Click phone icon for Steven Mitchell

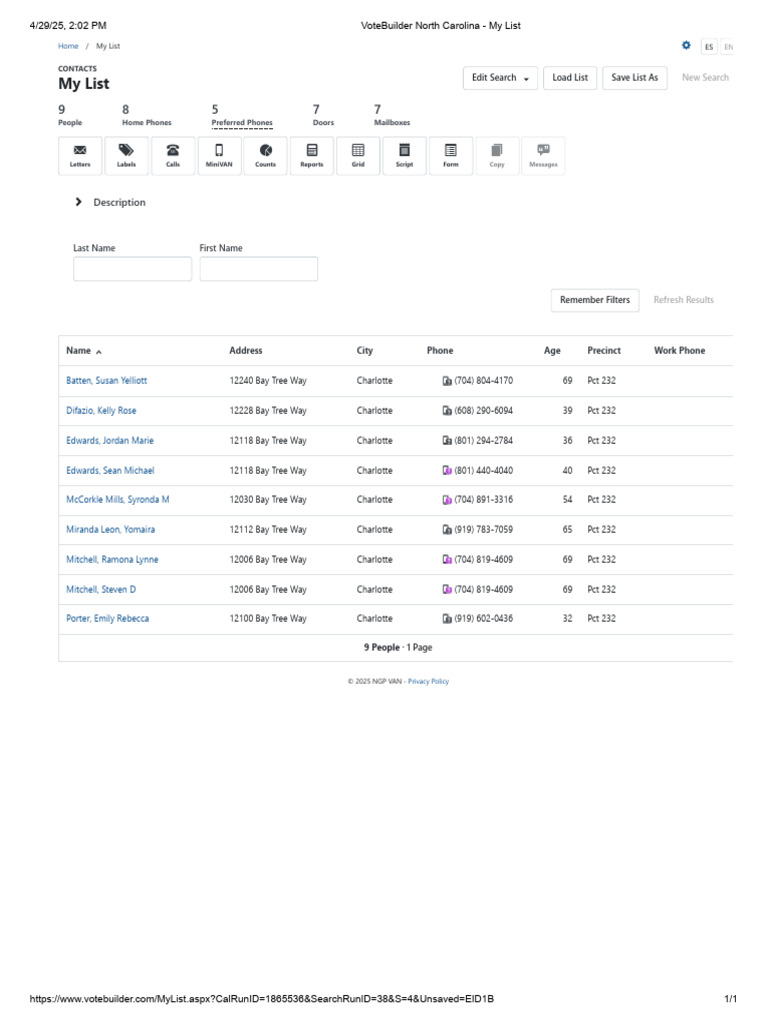pyautogui.click(x=447, y=589)
